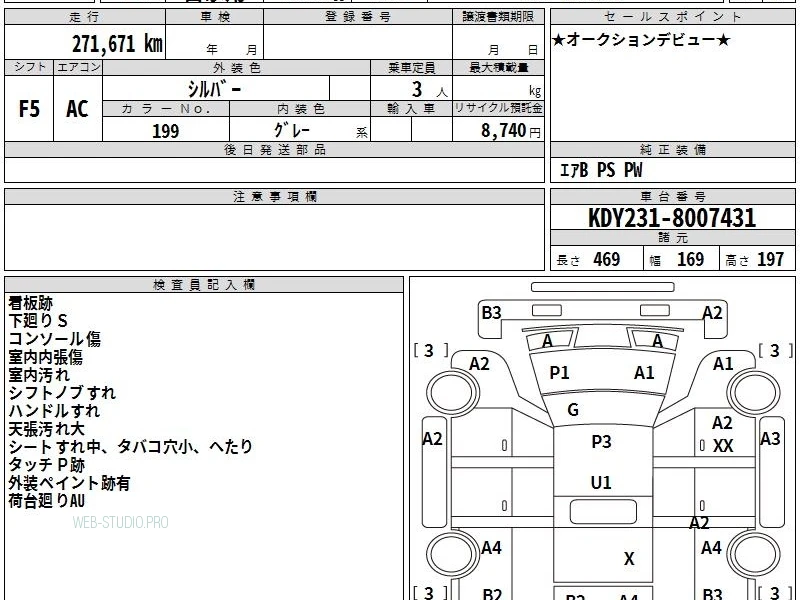This screenshot has width=800, height=600.
Task: Click the 車検 header cell
Action: (215, 16)
